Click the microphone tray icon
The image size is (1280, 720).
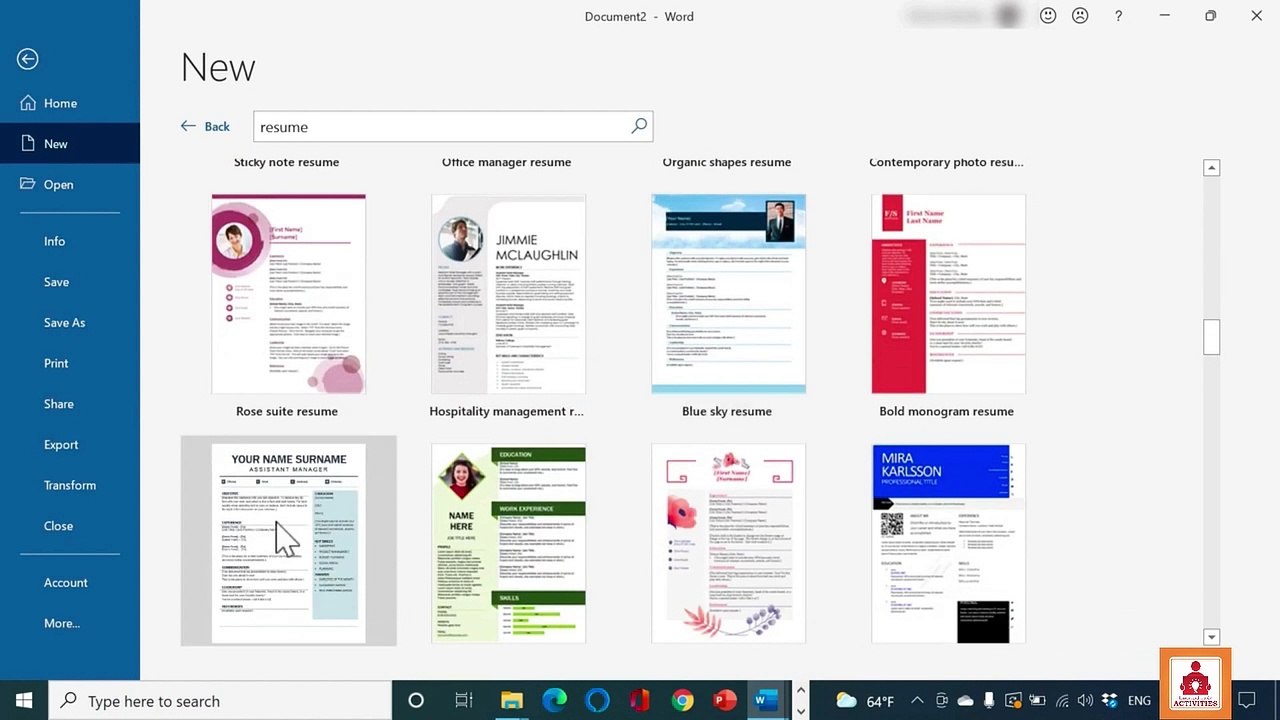point(989,701)
